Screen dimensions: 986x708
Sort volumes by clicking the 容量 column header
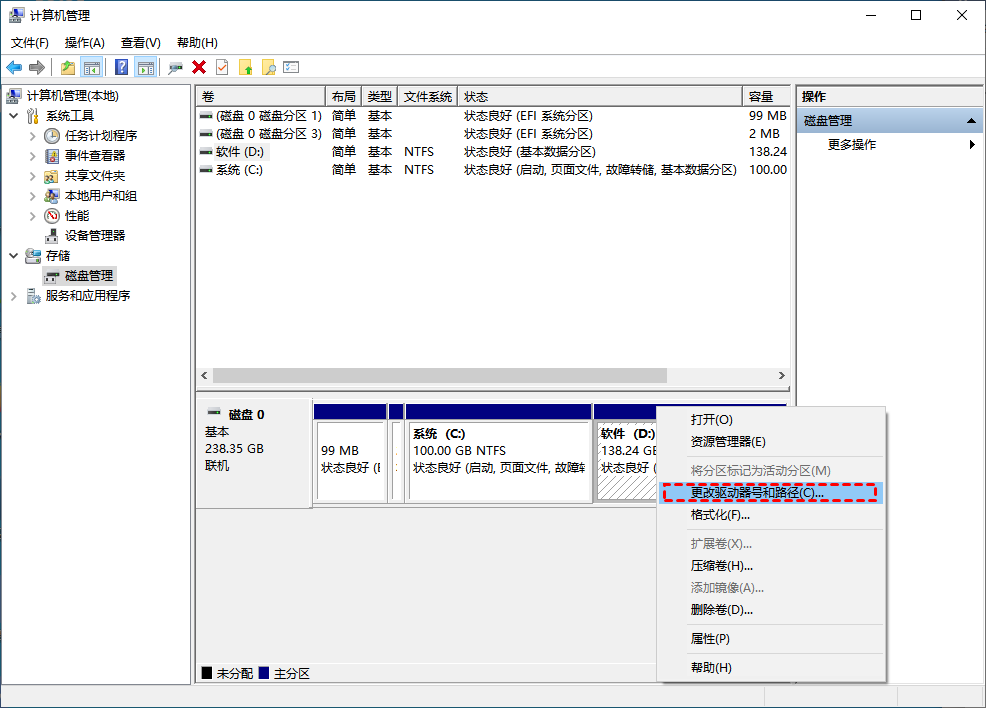(x=763, y=96)
